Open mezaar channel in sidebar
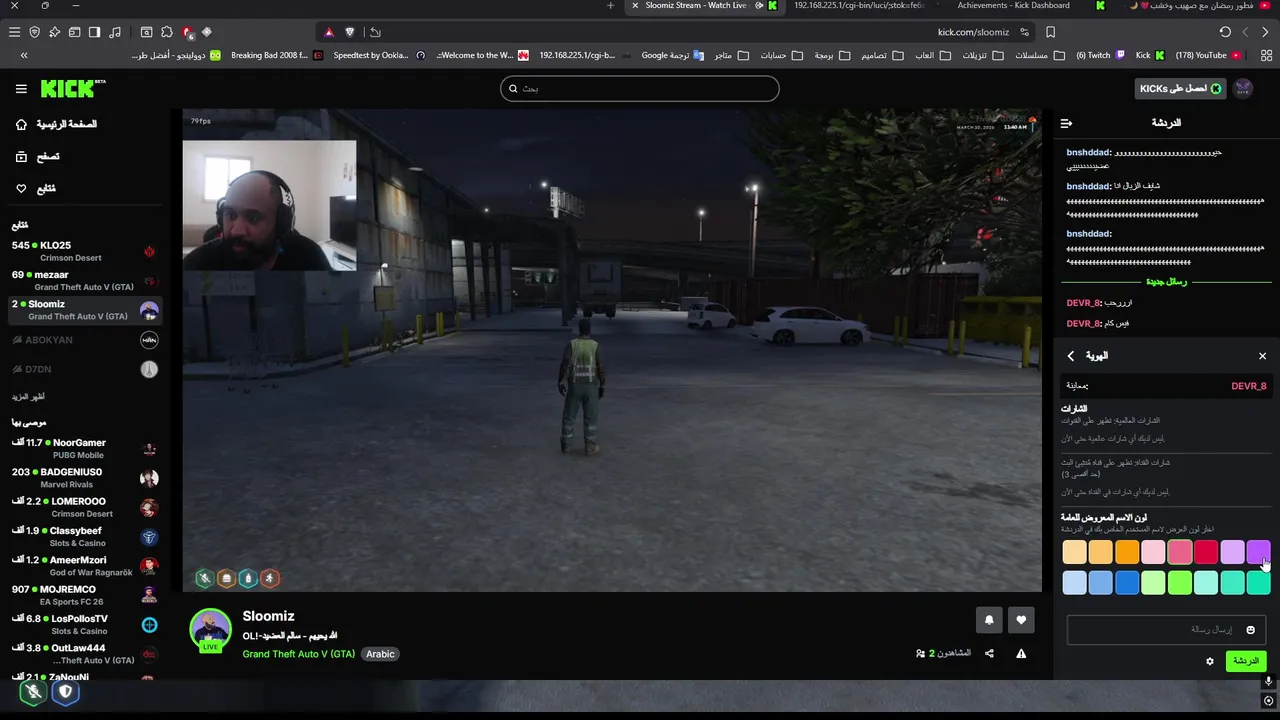 [x=84, y=280]
